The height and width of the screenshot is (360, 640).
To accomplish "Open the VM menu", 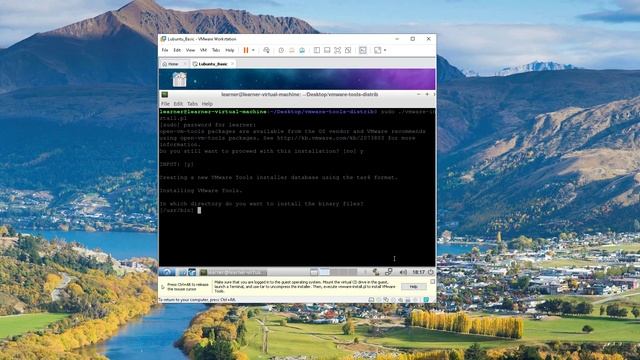I will [203, 50].
